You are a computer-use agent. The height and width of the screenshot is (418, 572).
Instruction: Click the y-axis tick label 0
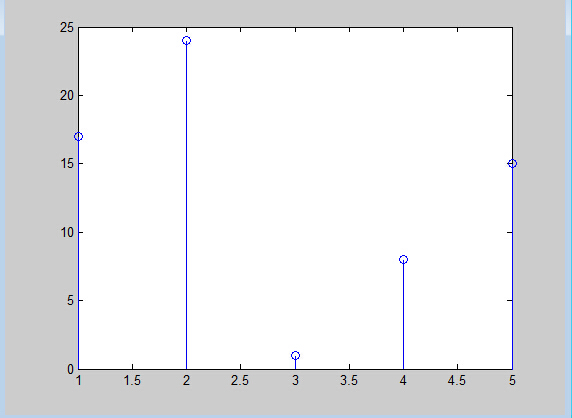[x=70, y=369]
